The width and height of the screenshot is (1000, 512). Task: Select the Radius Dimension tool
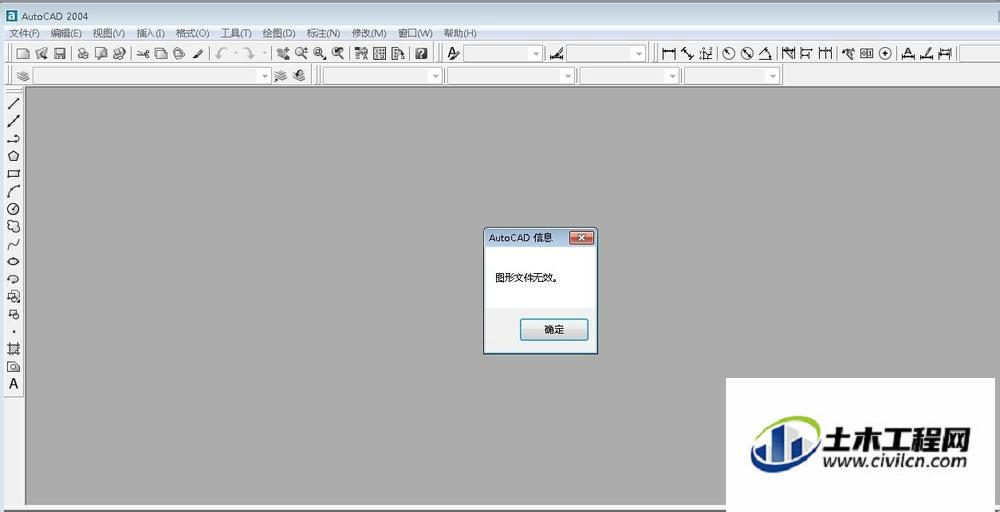(728, 54)
